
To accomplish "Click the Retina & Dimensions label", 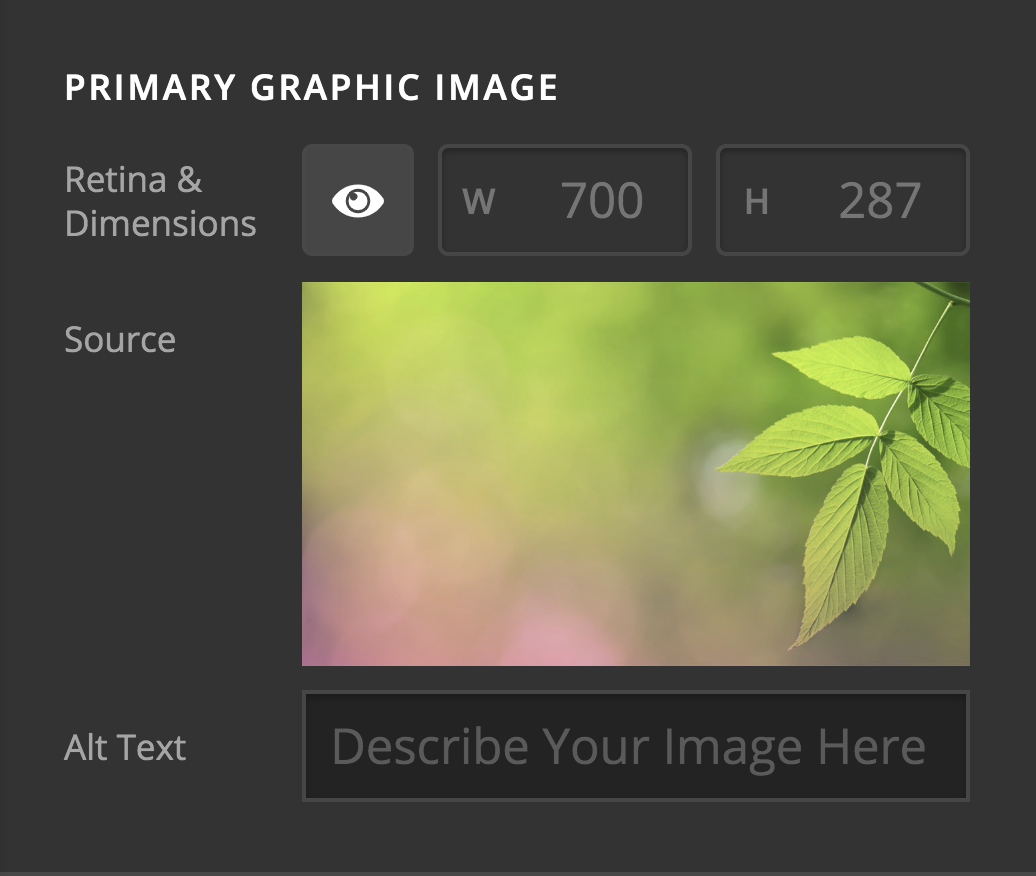I will [x=160, y=200].
